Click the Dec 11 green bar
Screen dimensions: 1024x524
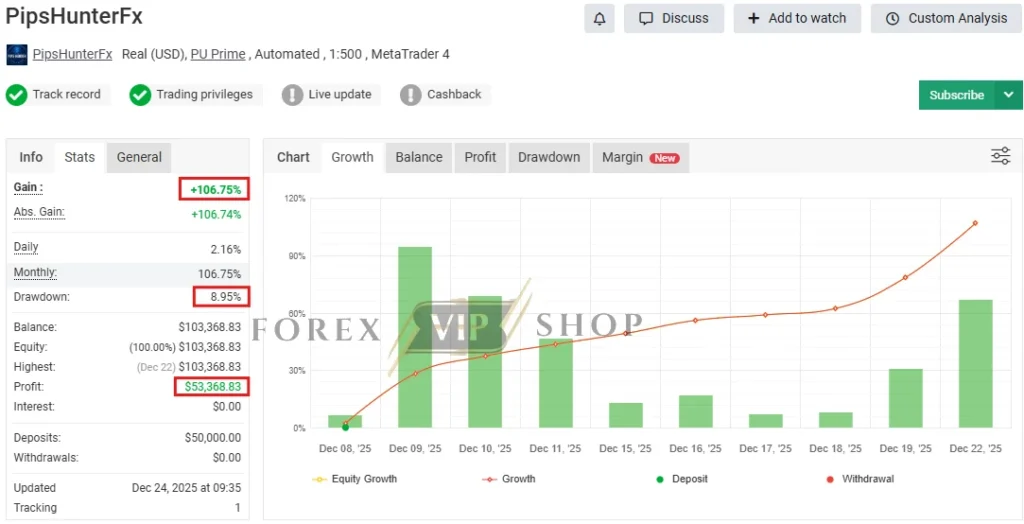click(x=556, y=384)
